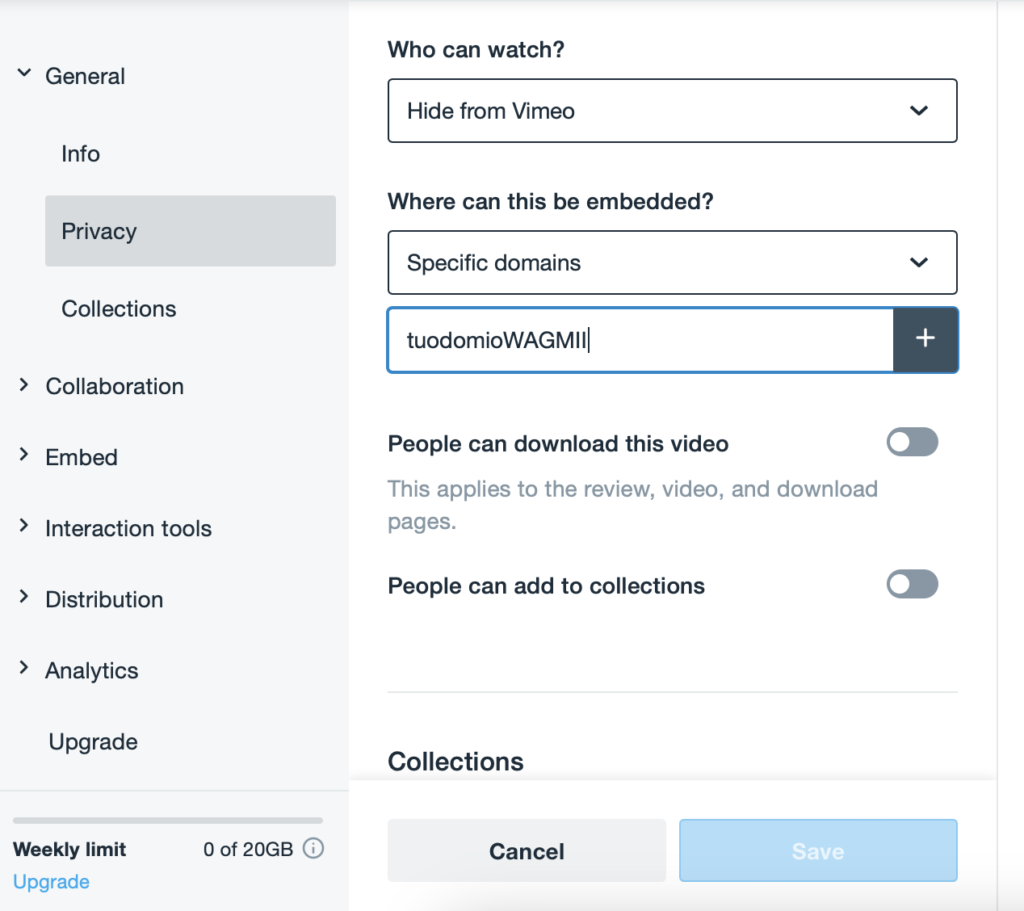Image resolution: width=1024 pixels, height=911 pixels.
Task: Click the Upgrade sidebar item
Action: tap(93, 742)
